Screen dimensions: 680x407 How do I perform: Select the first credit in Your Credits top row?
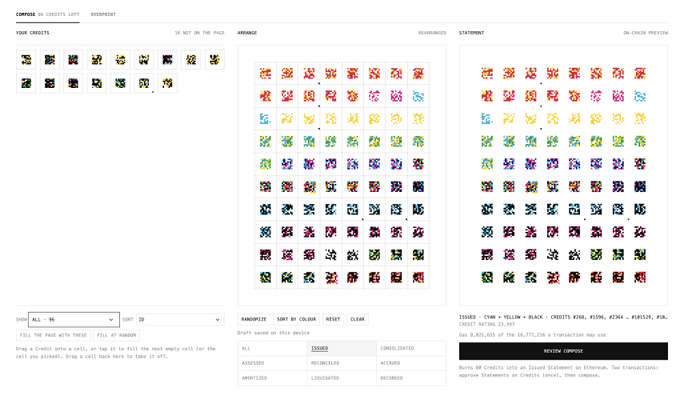[x=26, y=60]
